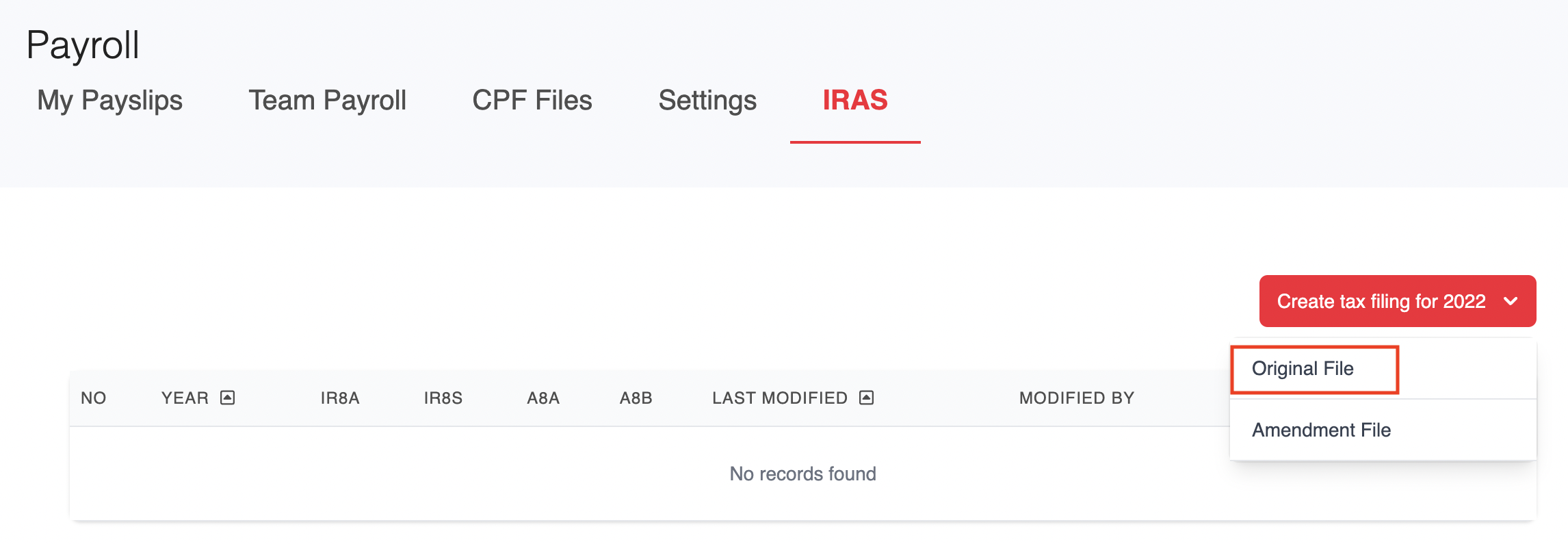The image size is (1568, 544).
Task: Click the MODIFIED BY column header
Action: [x=1077, y=398]
